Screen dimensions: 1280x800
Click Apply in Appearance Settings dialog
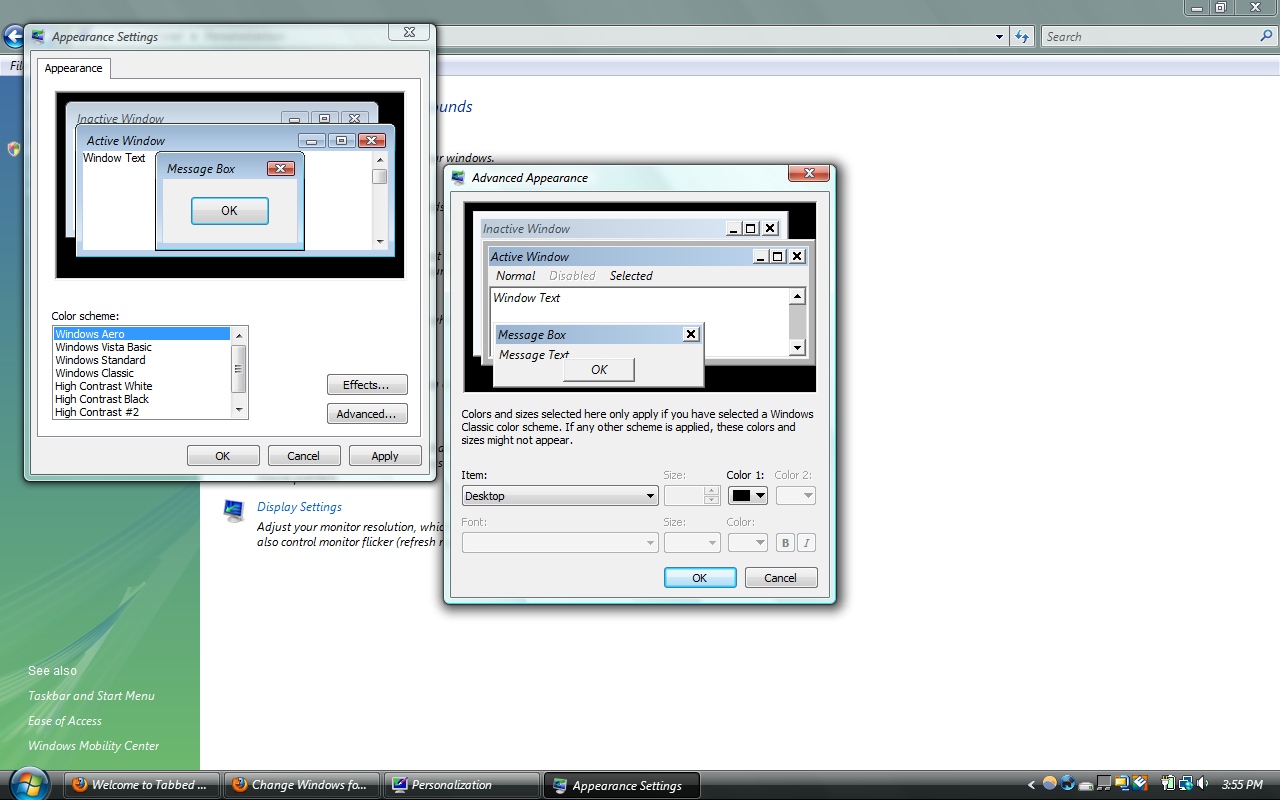pos(385,456)
